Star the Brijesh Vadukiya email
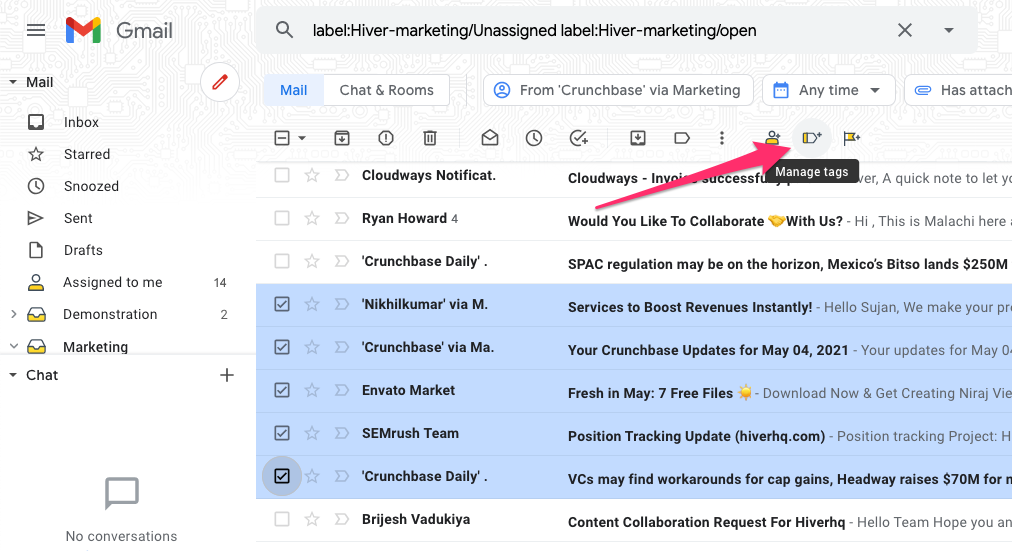The height and width of the screenshot is (551, 1012). click(x=312, y=519)
